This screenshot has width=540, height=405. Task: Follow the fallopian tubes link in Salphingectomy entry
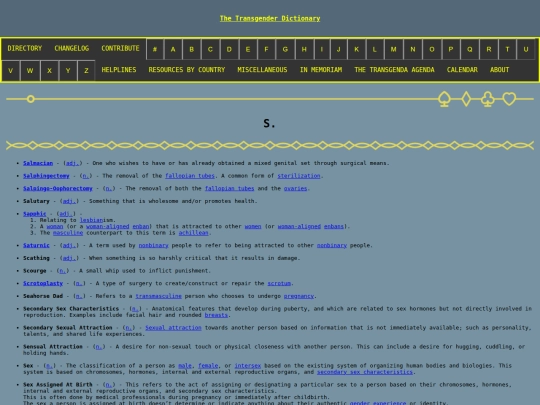click(190, 176)
